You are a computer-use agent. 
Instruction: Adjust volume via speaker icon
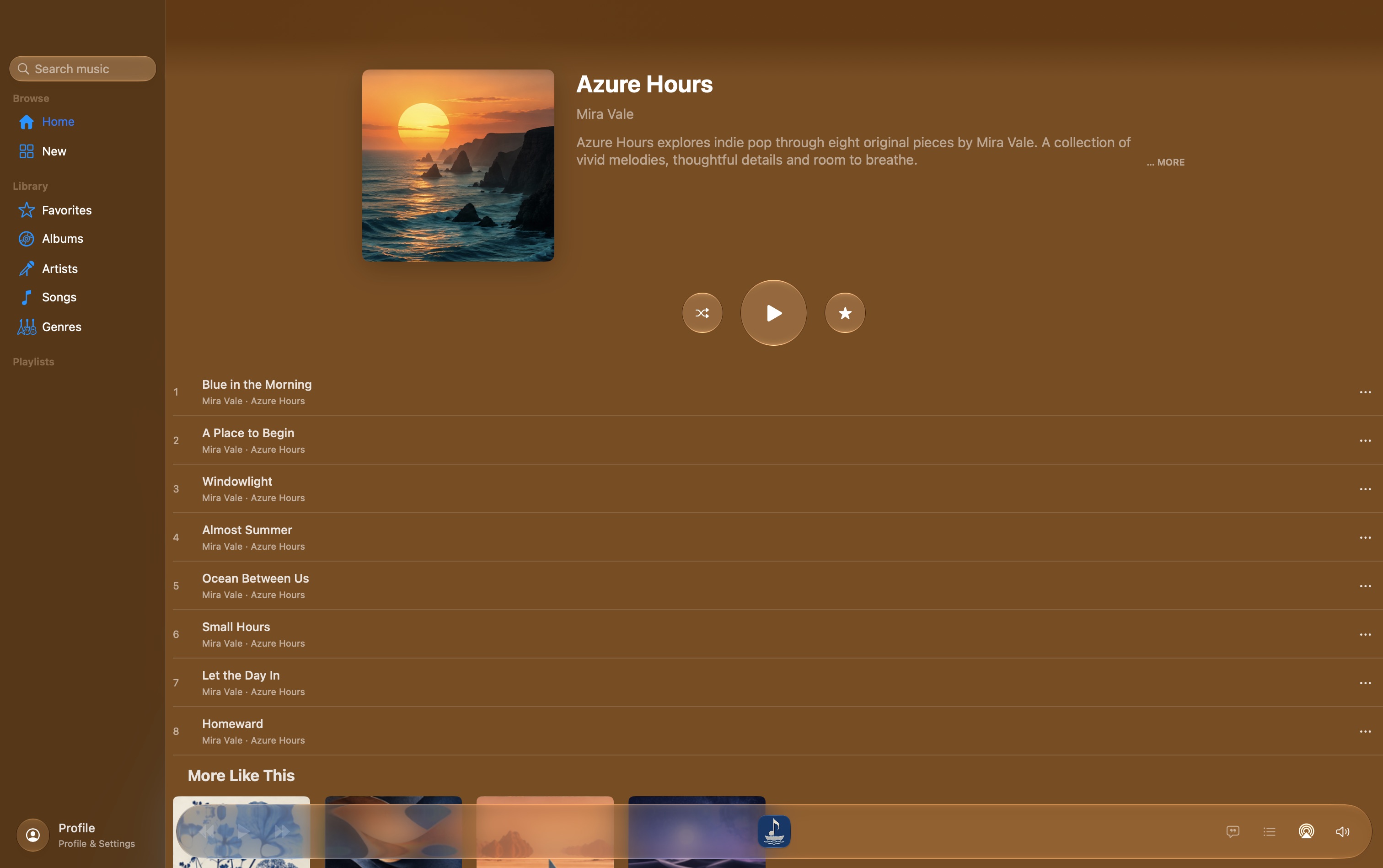click(1343, 831)
